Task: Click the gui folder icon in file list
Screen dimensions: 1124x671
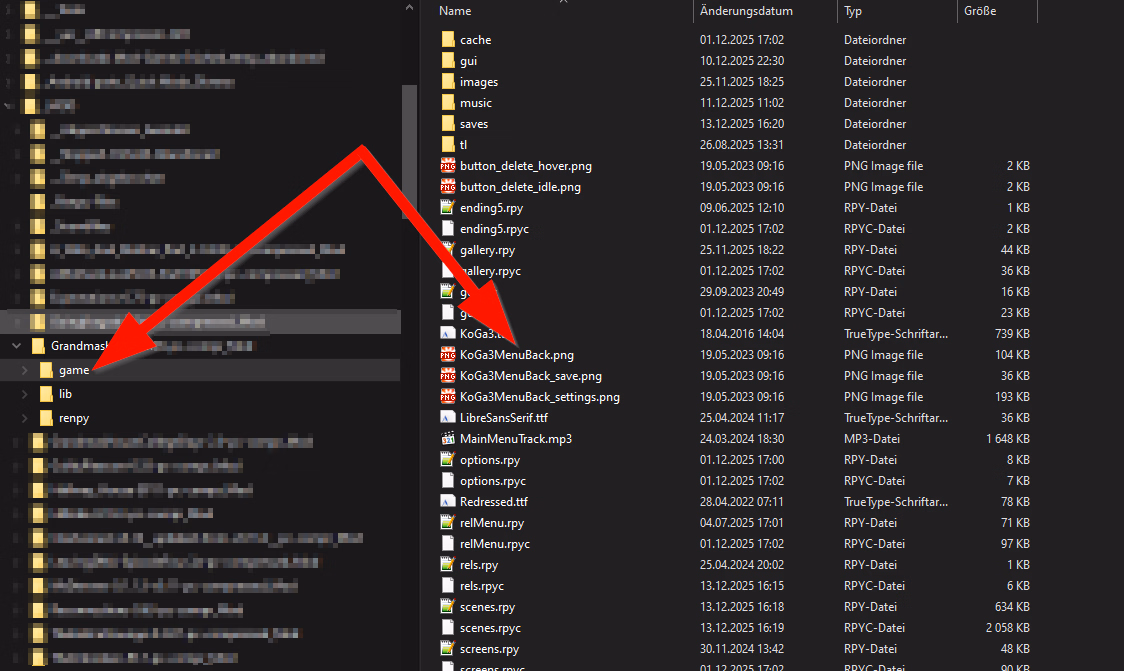Action: pos(448,60)
